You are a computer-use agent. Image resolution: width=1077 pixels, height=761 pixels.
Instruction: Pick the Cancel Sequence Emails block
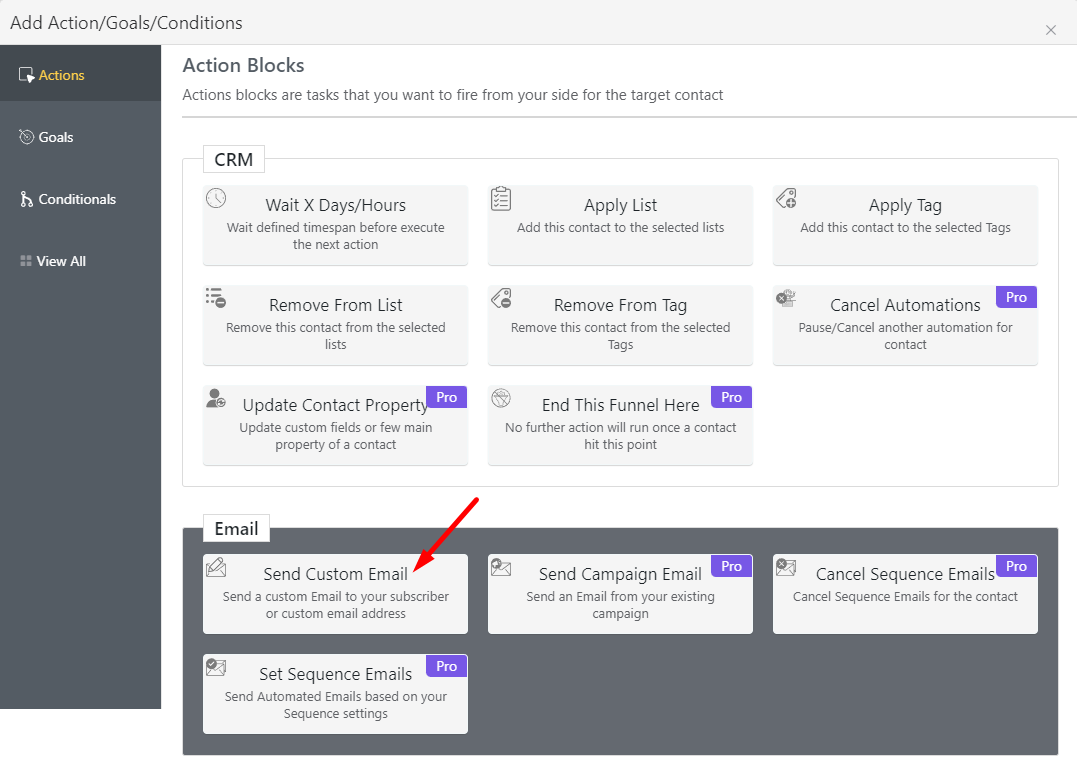pos(905,594)
